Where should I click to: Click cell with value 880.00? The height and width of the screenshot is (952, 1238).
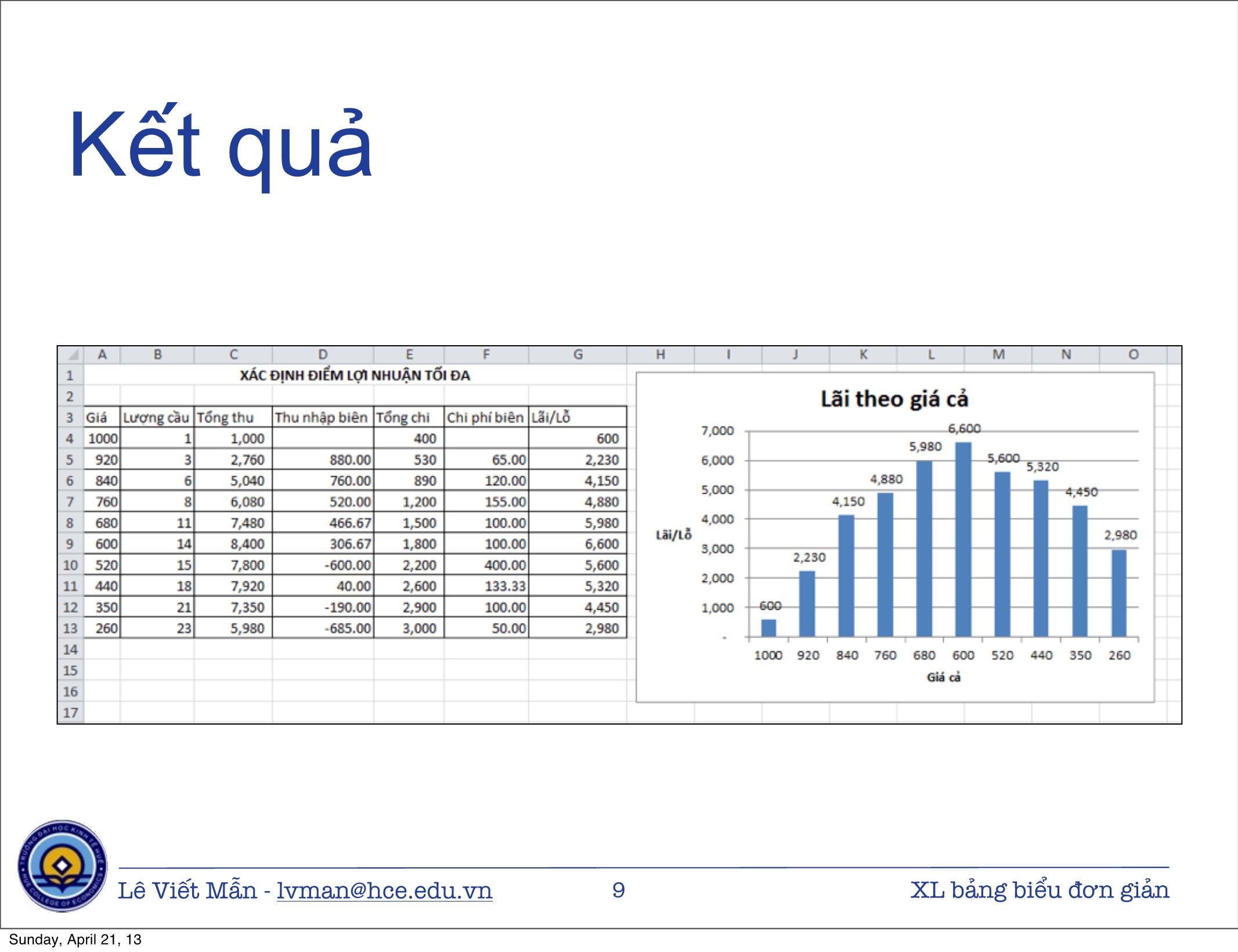pos(323,459)
